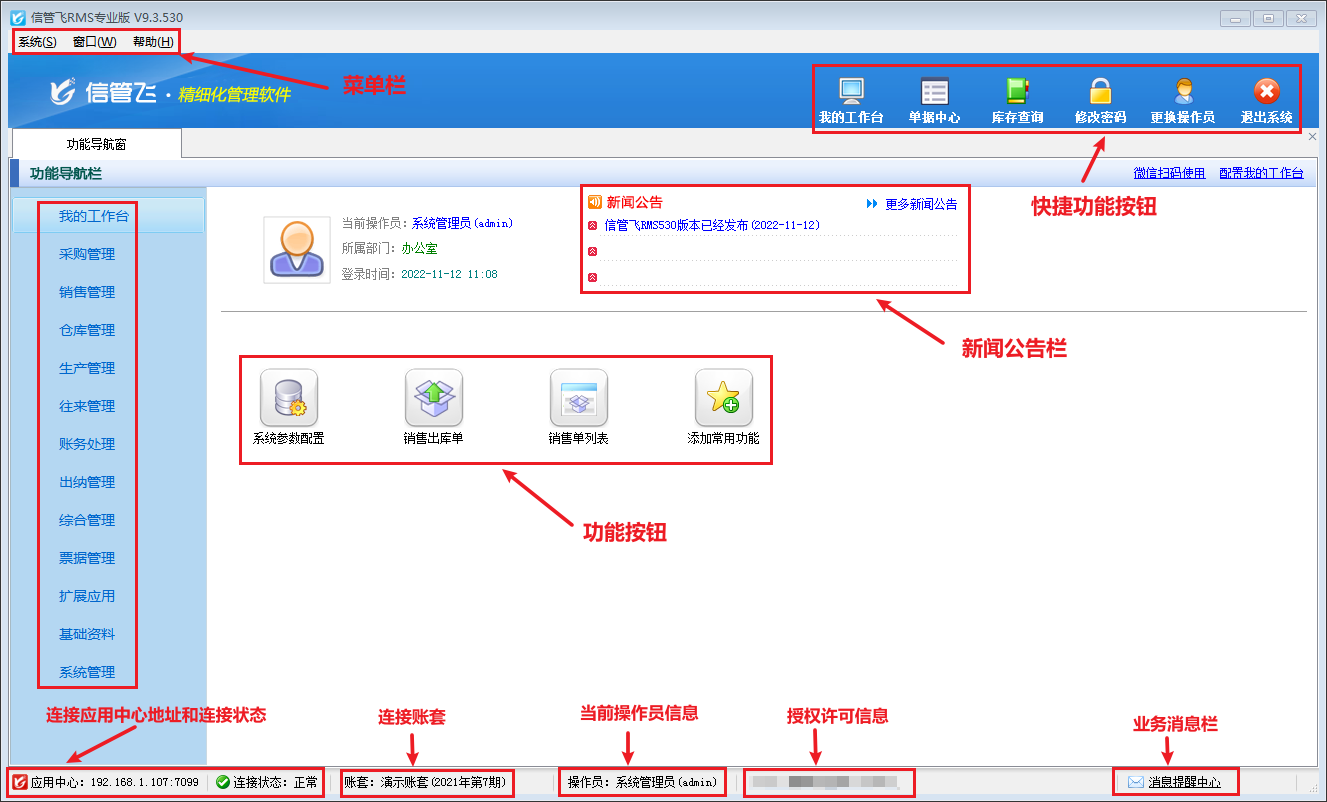The width and height of the screenshot is (1327, 802).
Task: Open 我的工作台 toolbar icon
Action: click(851, 93)
